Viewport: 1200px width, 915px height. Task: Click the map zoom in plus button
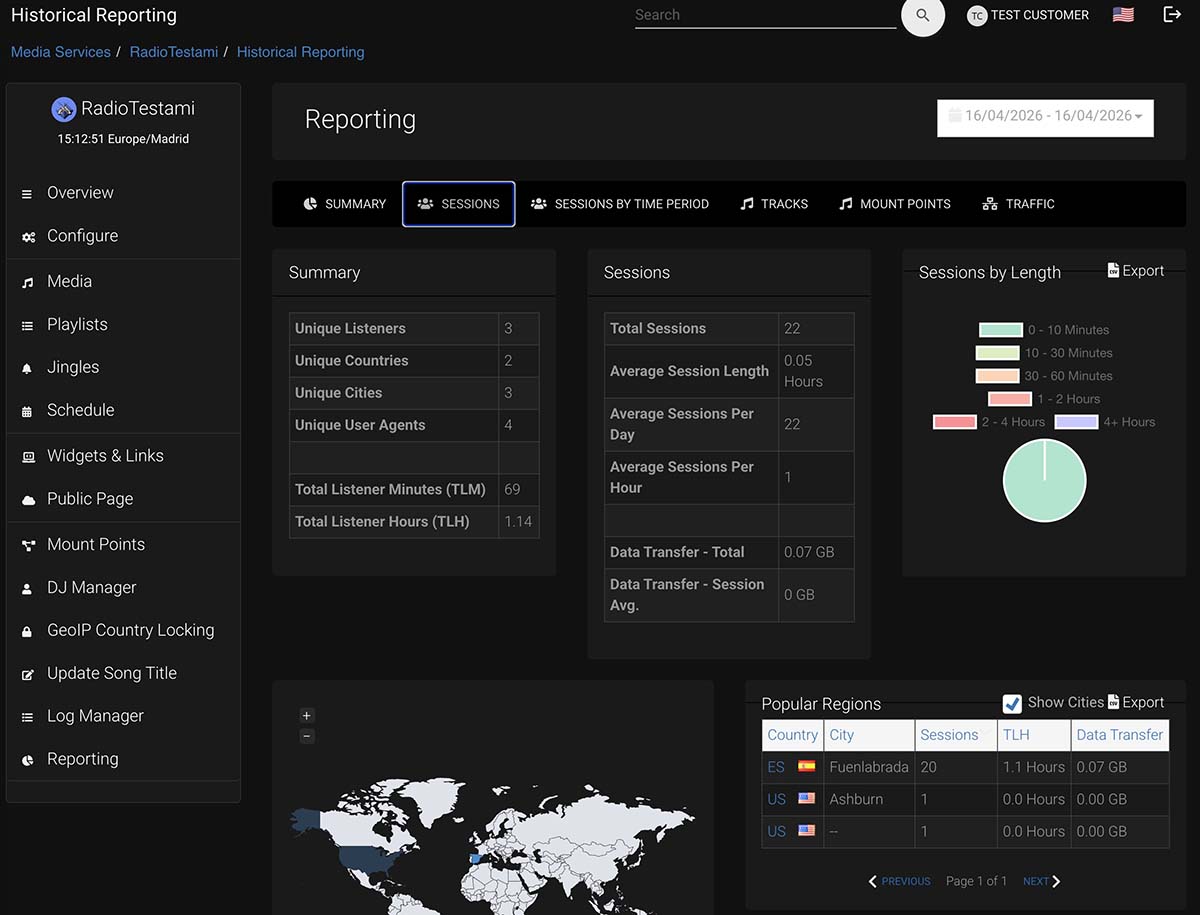point(307,715)
